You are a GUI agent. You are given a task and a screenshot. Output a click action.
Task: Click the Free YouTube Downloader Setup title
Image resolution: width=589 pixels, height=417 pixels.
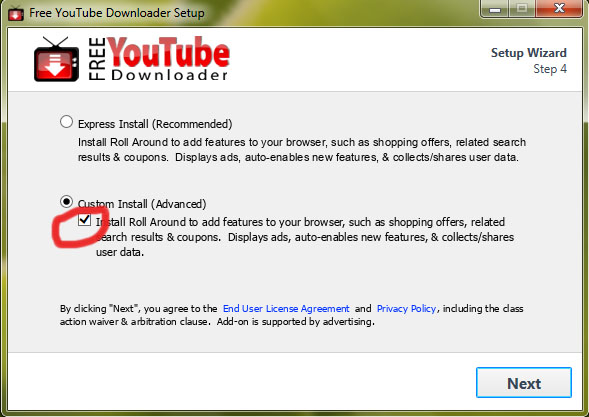[117, 13]
